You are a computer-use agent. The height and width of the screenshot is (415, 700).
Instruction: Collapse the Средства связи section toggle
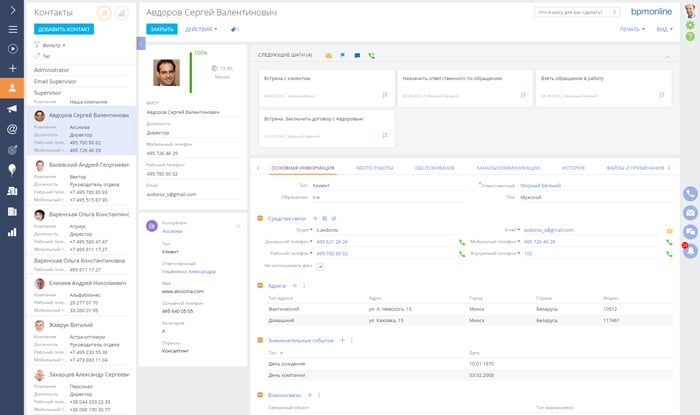[x=260, y=217]
